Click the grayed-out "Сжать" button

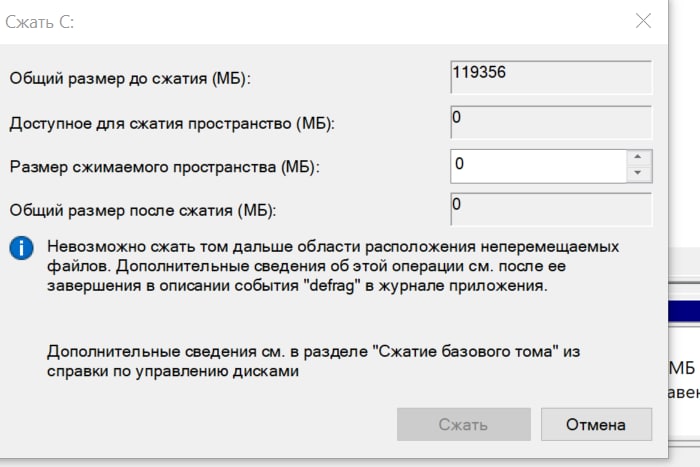463,424
